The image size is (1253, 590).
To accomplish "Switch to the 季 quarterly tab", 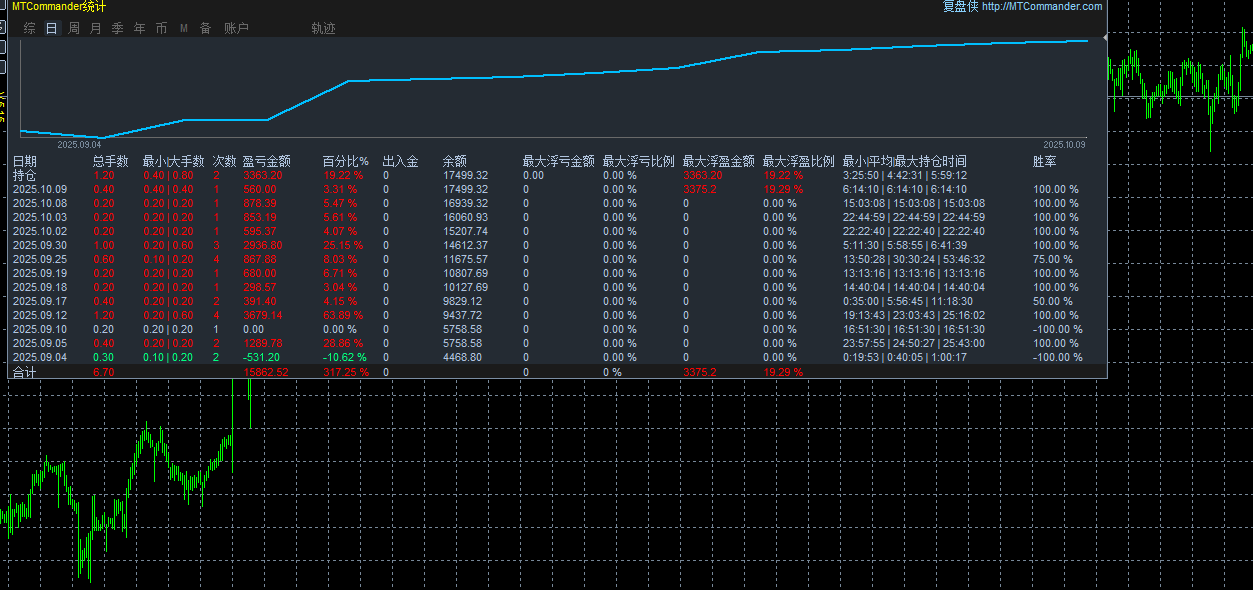I will pyautogui.click(x=118, y=29).
